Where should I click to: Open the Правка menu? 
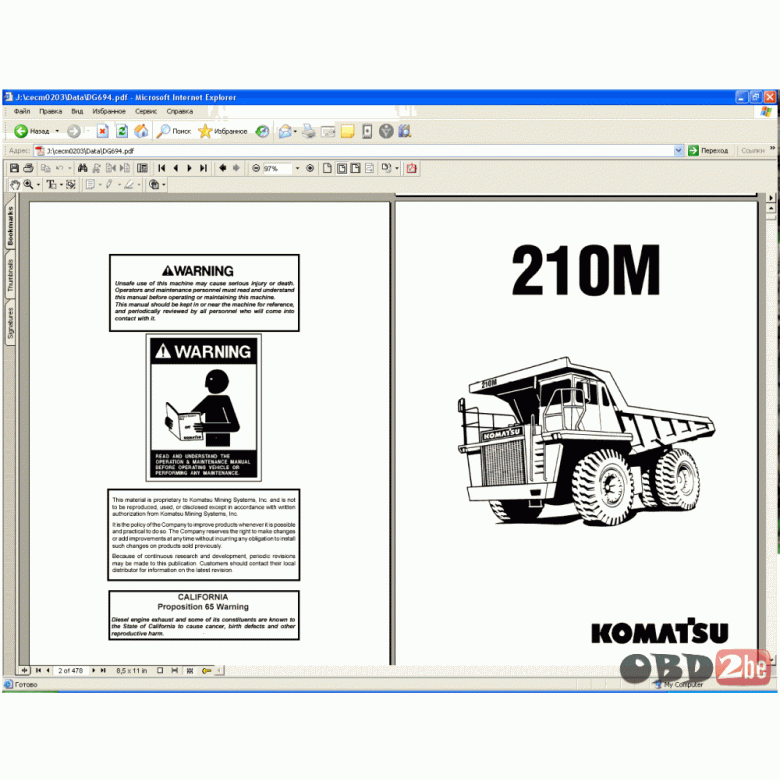[50, 111]
